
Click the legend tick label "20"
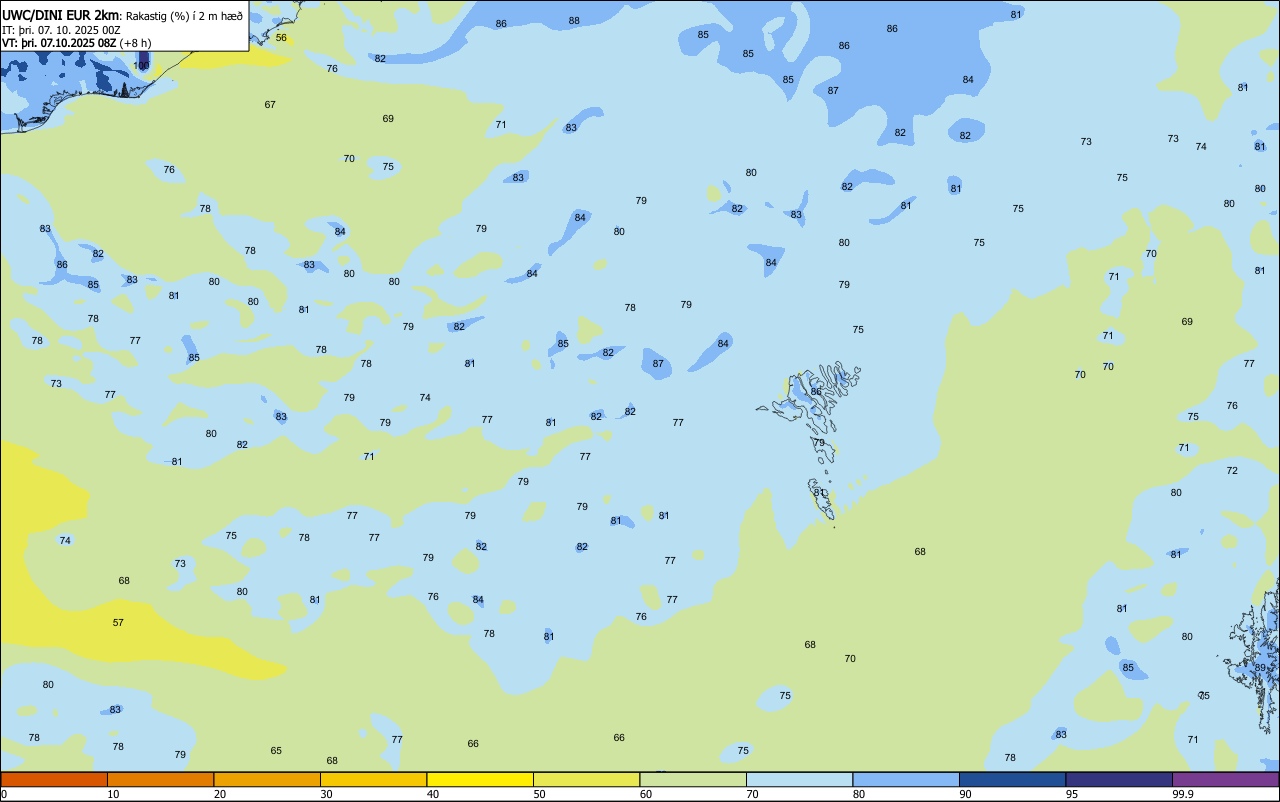[x=219, y=794]
